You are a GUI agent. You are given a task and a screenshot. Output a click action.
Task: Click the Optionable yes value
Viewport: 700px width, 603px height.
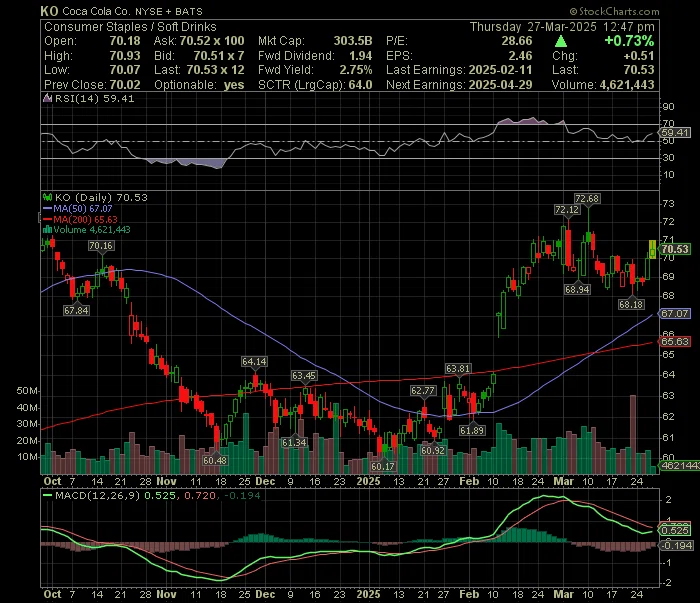234,84
